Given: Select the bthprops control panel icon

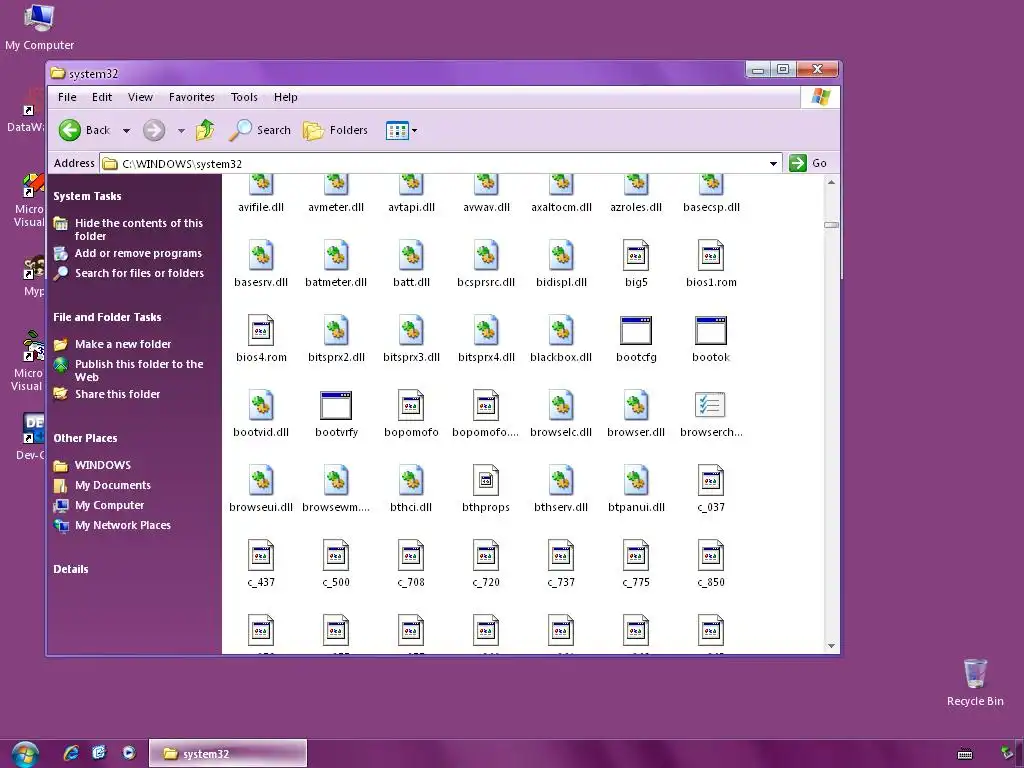Looking at the screenshot, I should (x=486, y=481).
